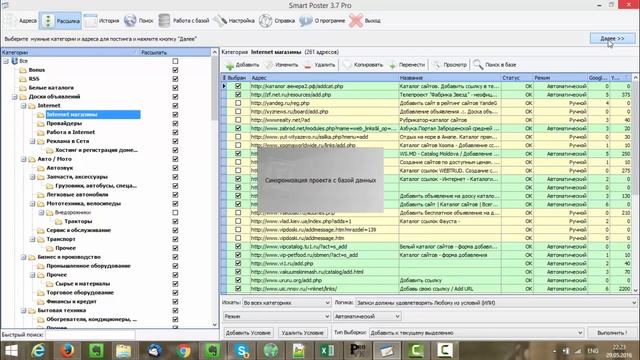Click the Далее >> button

coord(612,38)
